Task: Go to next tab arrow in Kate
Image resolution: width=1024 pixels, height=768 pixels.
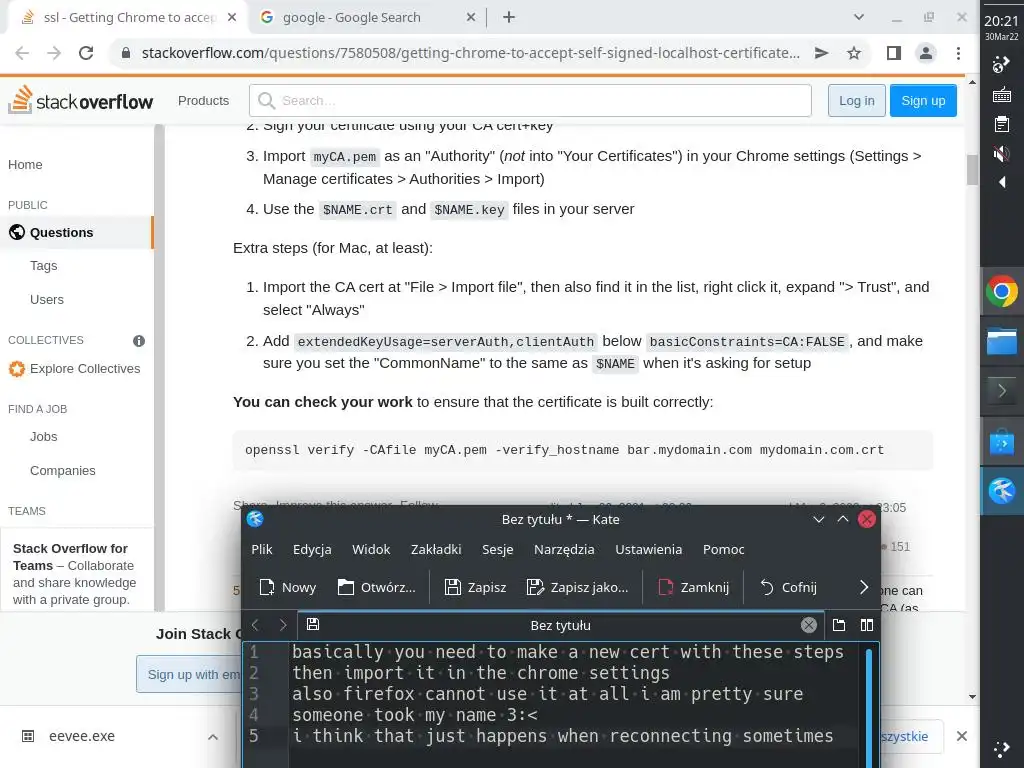Action: coord(283,625)
